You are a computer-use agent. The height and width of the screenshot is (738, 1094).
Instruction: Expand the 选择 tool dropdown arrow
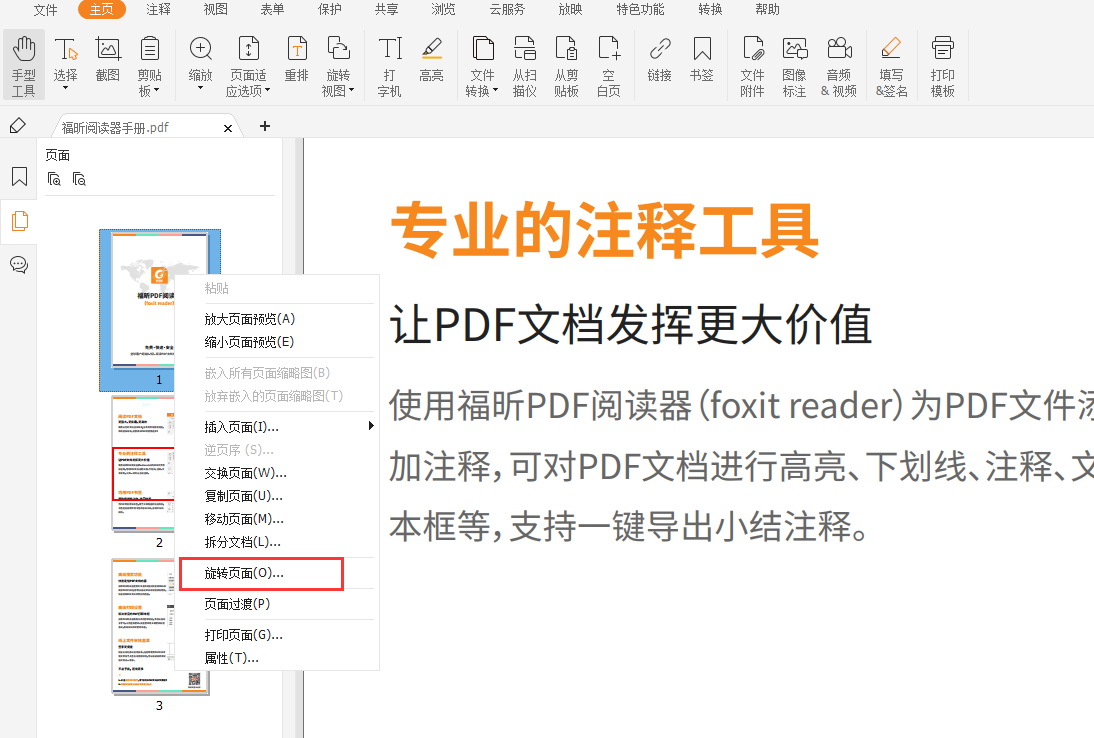coord(66,89)
